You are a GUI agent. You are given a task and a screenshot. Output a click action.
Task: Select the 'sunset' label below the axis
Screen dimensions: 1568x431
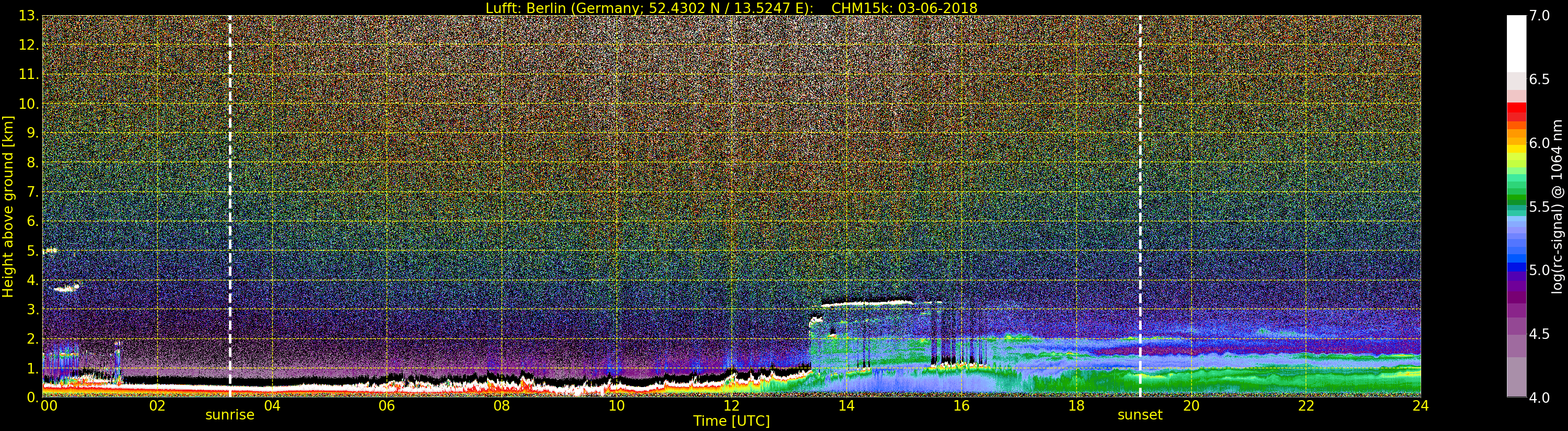point(1140,415)
